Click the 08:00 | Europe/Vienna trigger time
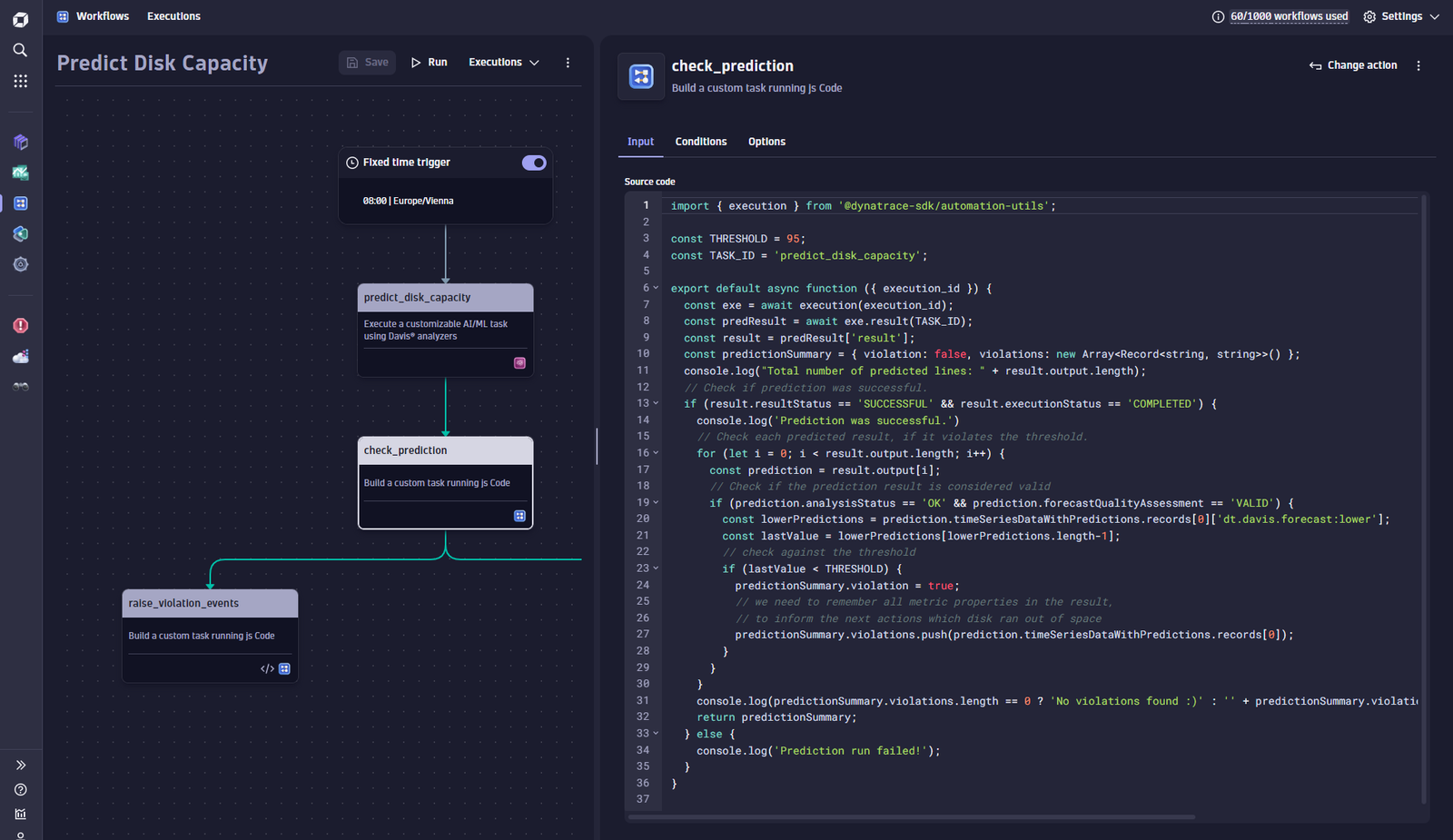Screen dimensions: 1453x840 408,202
